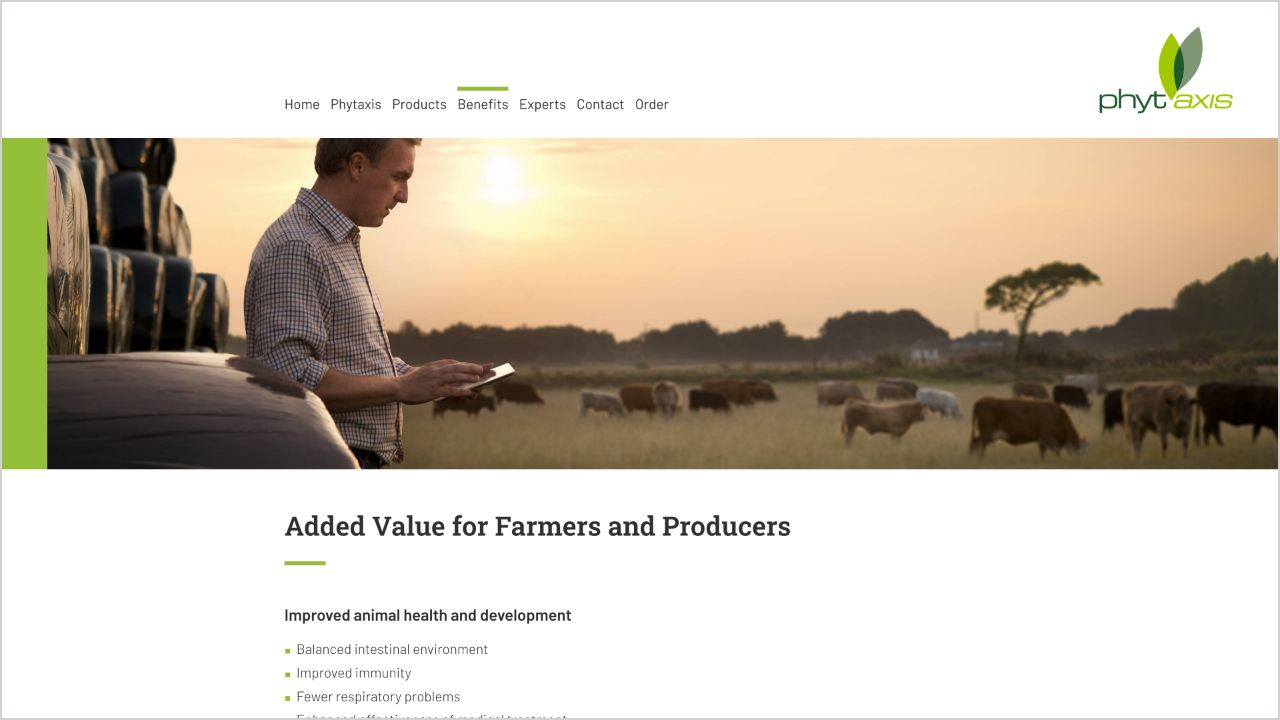Viewport: 1280px width, 720px height.
Task: Select the Balanced intestinal environment text
Action: pos(392,650)
